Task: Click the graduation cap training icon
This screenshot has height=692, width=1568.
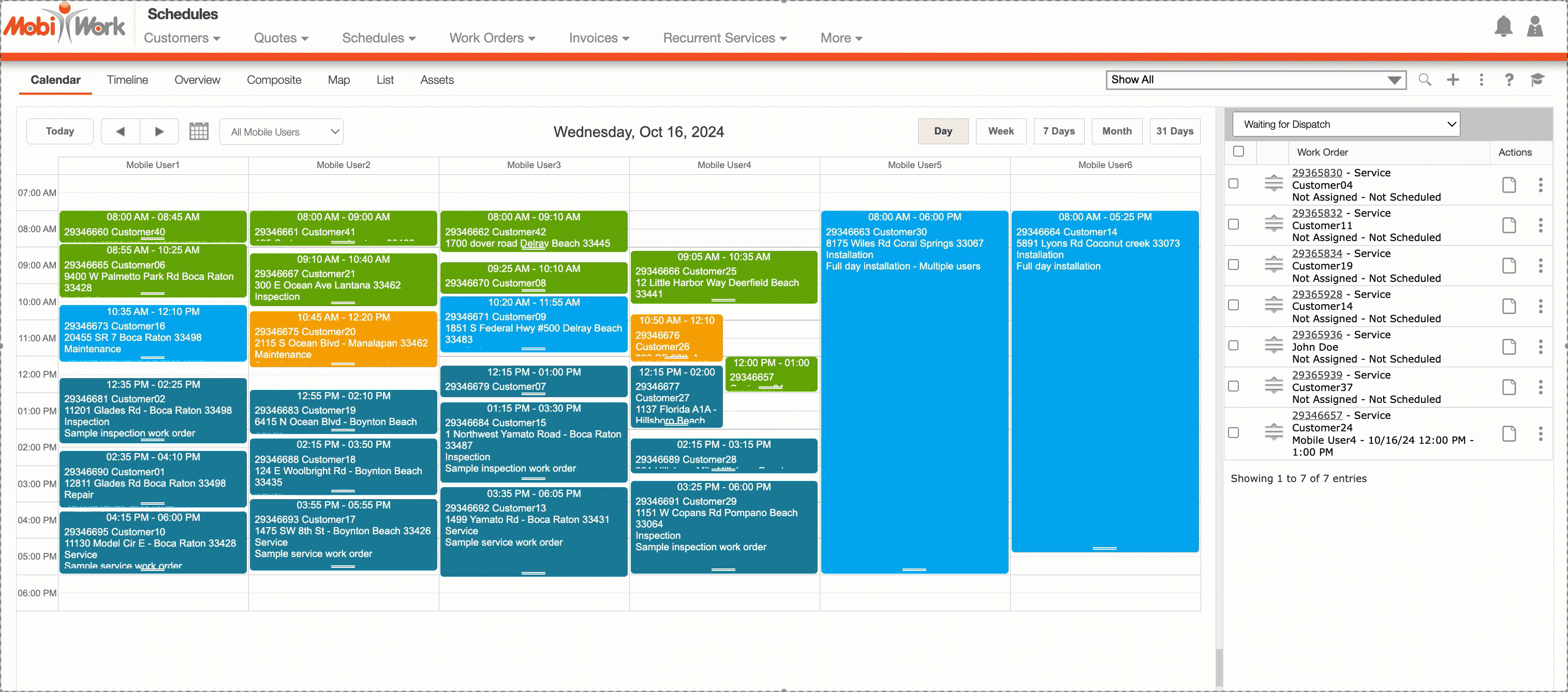Action: (x=1537, y=80)
